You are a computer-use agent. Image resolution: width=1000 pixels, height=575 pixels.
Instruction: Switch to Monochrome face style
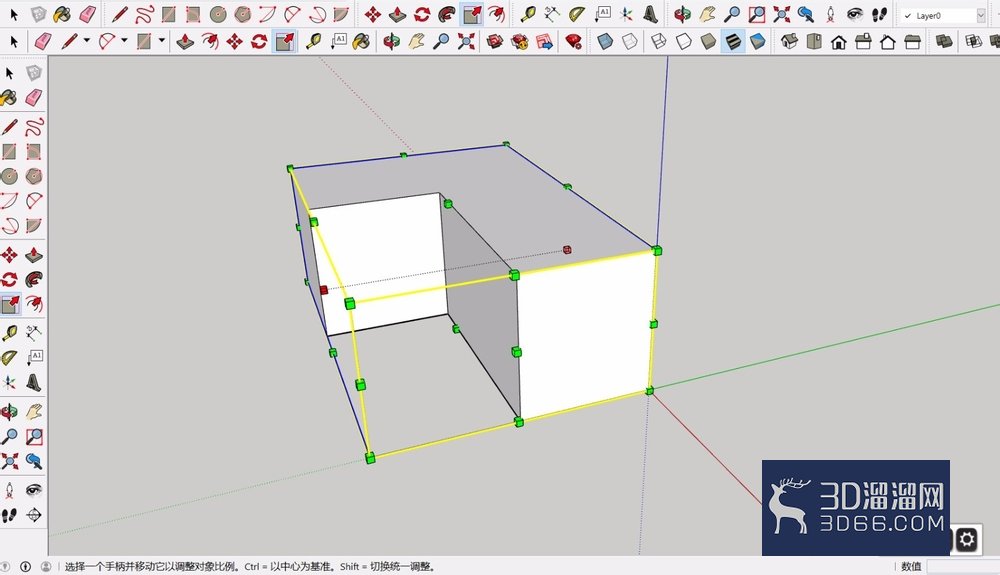(757, 42)
